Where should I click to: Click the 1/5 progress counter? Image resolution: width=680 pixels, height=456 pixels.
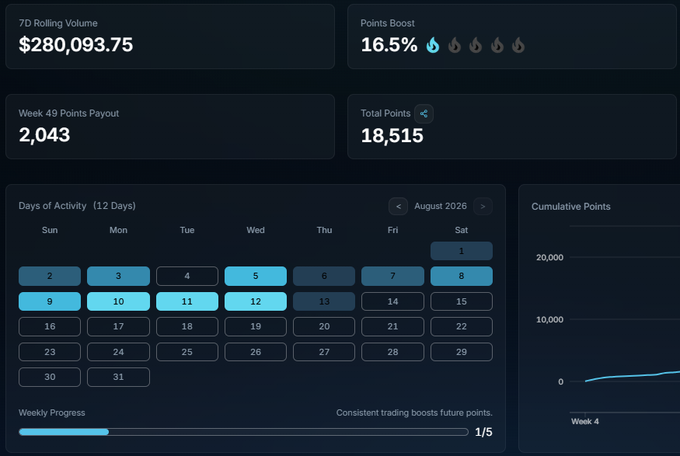pyautogui.click(x=484, y=432)
